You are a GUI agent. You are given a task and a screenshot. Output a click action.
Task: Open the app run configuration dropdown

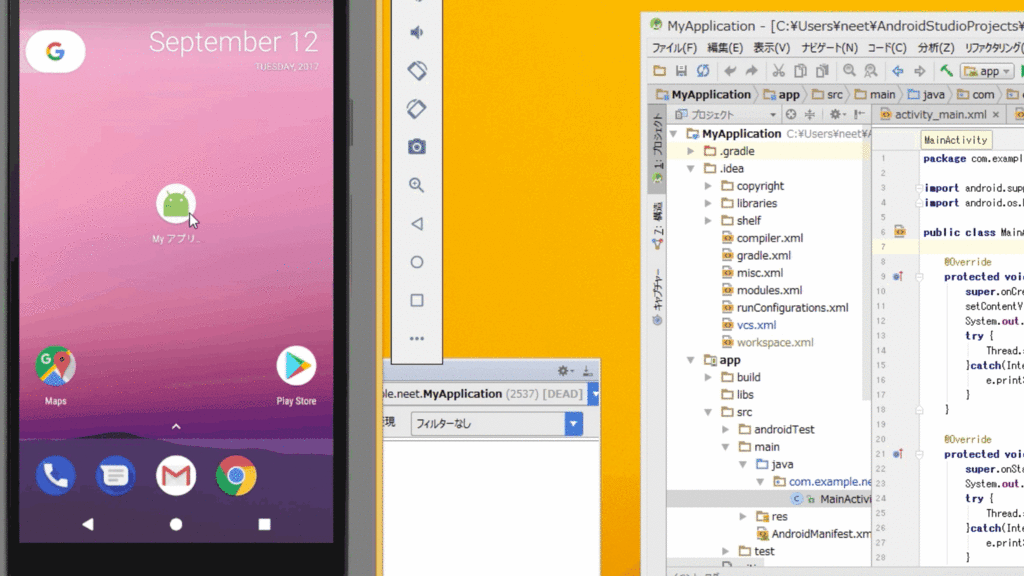click(987, 71)
